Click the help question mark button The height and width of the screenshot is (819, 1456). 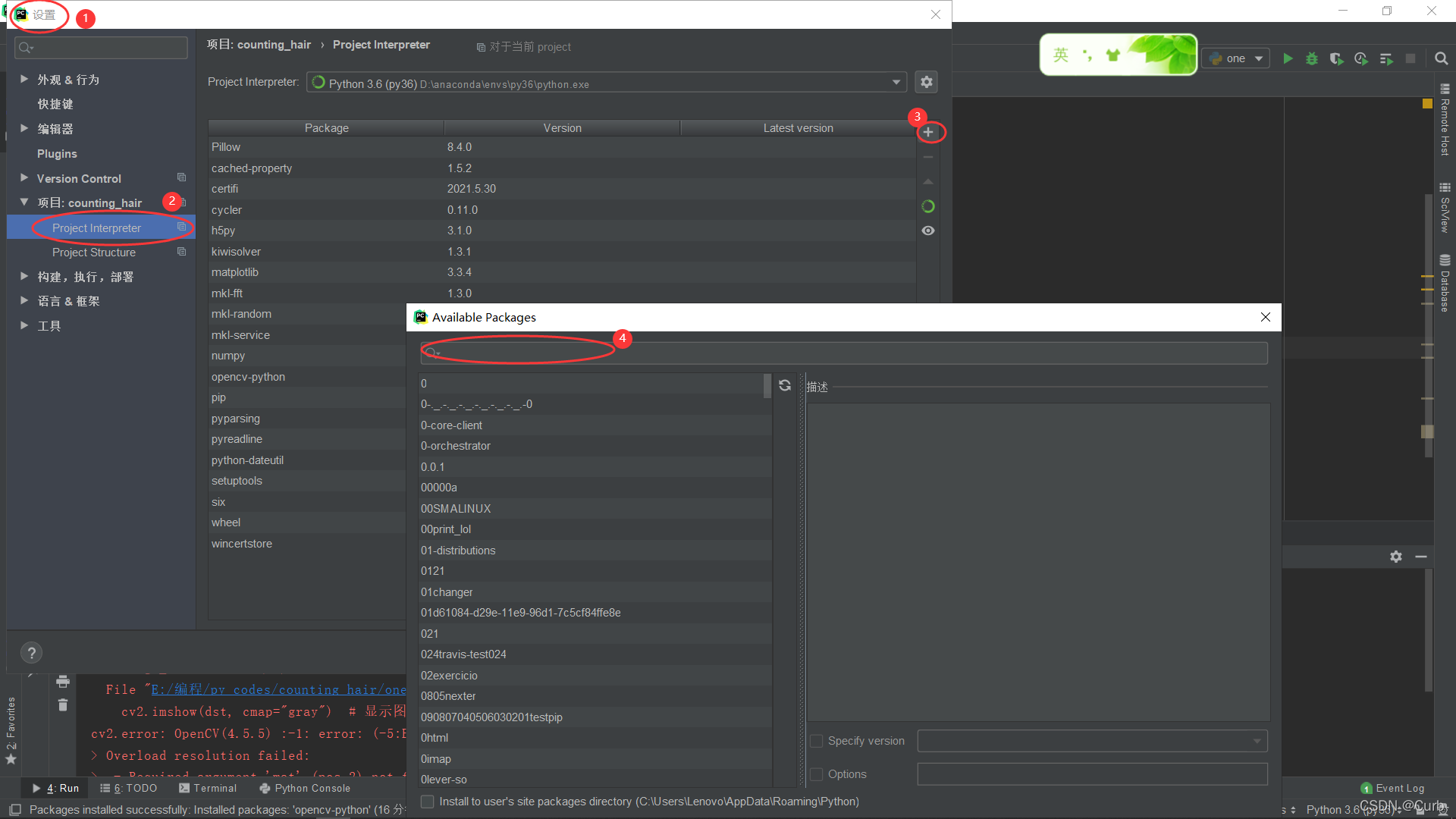(x=31, y=653)
